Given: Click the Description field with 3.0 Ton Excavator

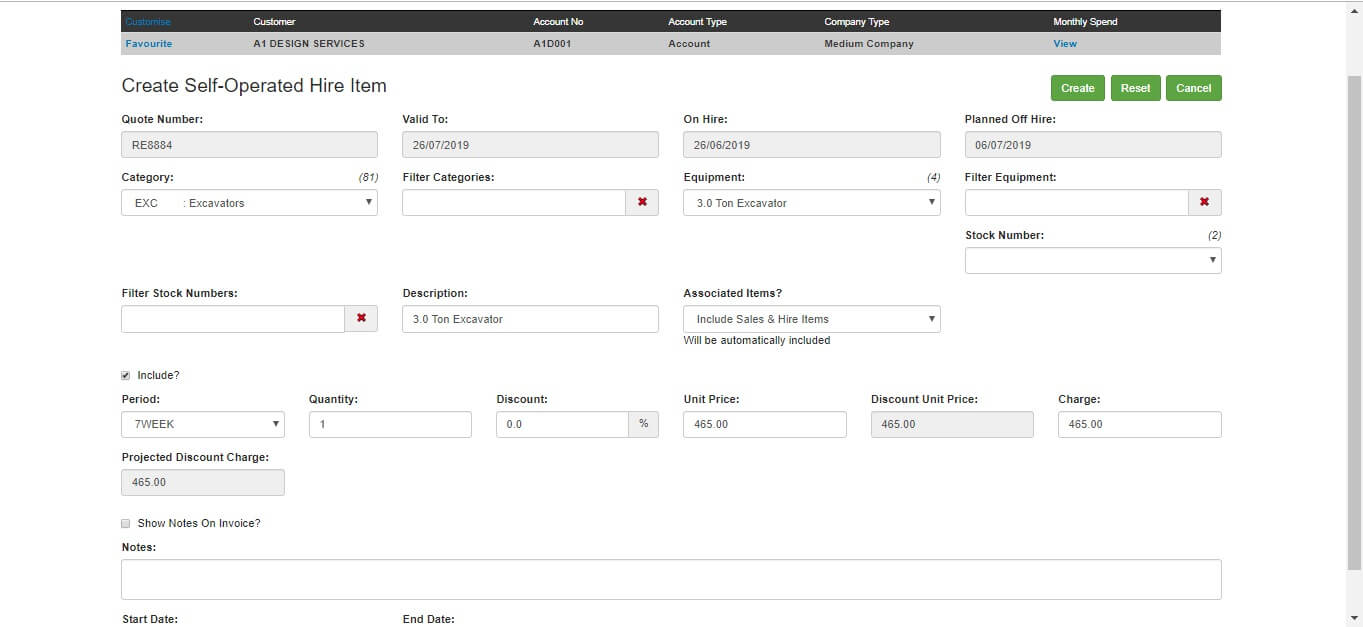Looking at the screenshot, I should click(x=530, y=319).
